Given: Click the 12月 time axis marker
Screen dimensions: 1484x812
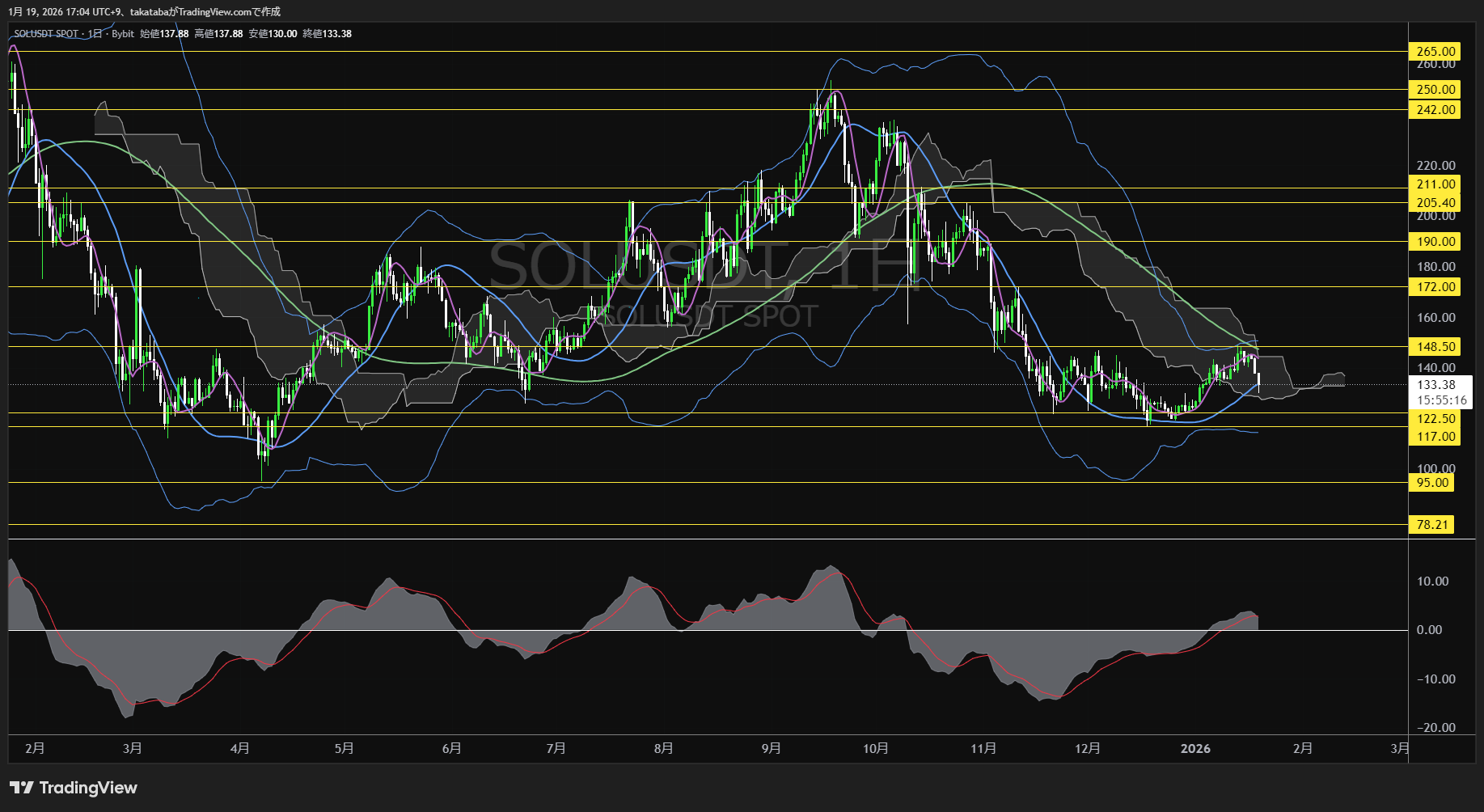Looking at the screenshot, I should [1088, 749].
